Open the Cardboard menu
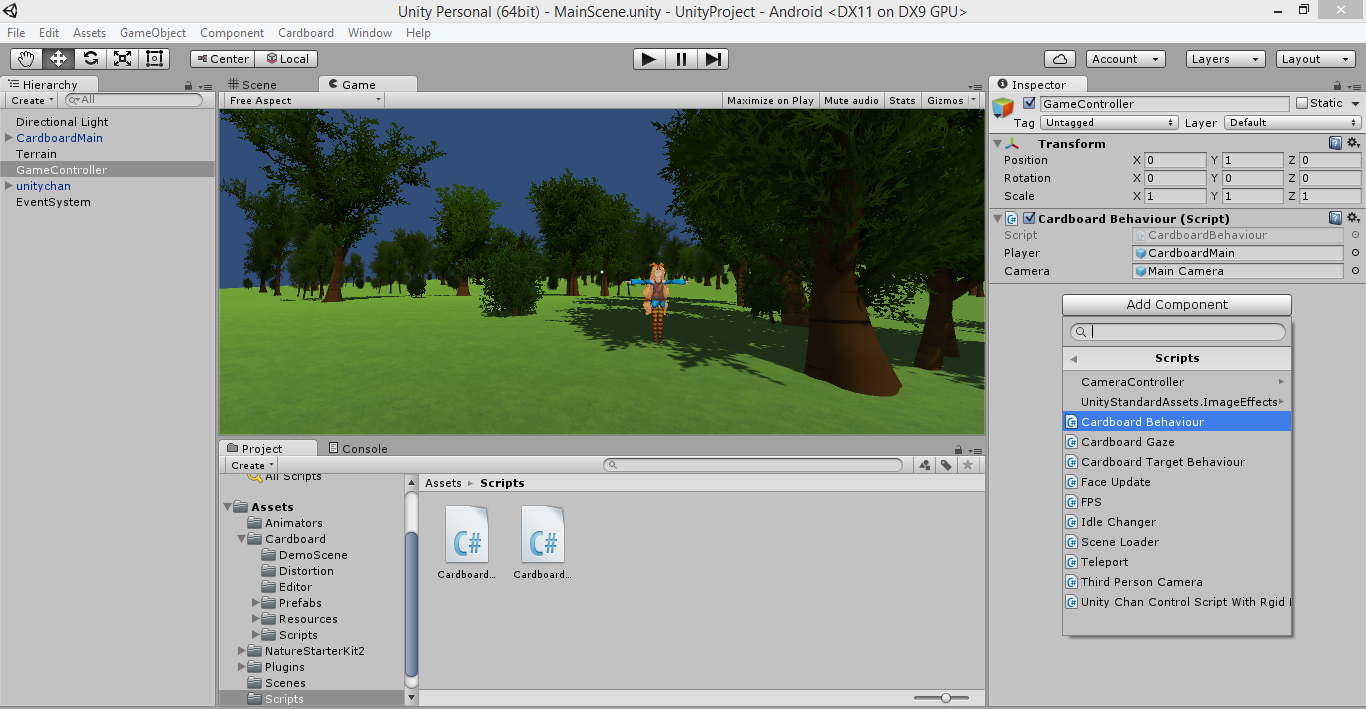The width and height of the screenshot is (1366, 709). (x=306, y=33)
